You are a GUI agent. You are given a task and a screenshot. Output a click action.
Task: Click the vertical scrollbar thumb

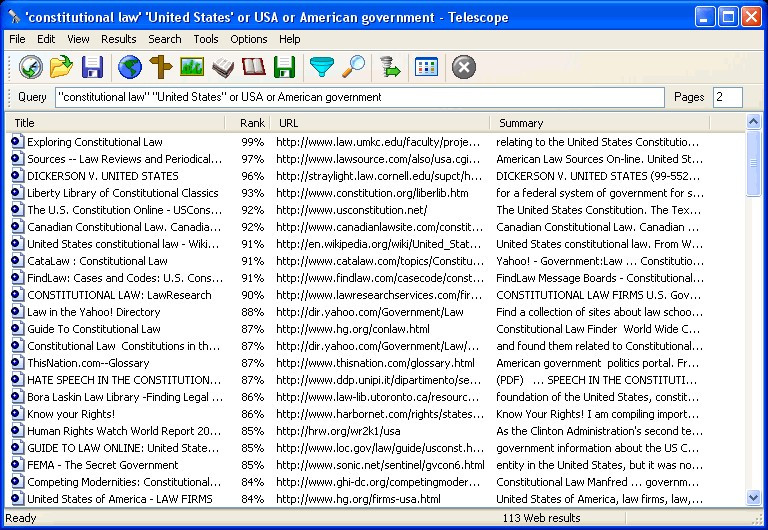(x=753, y=163)
